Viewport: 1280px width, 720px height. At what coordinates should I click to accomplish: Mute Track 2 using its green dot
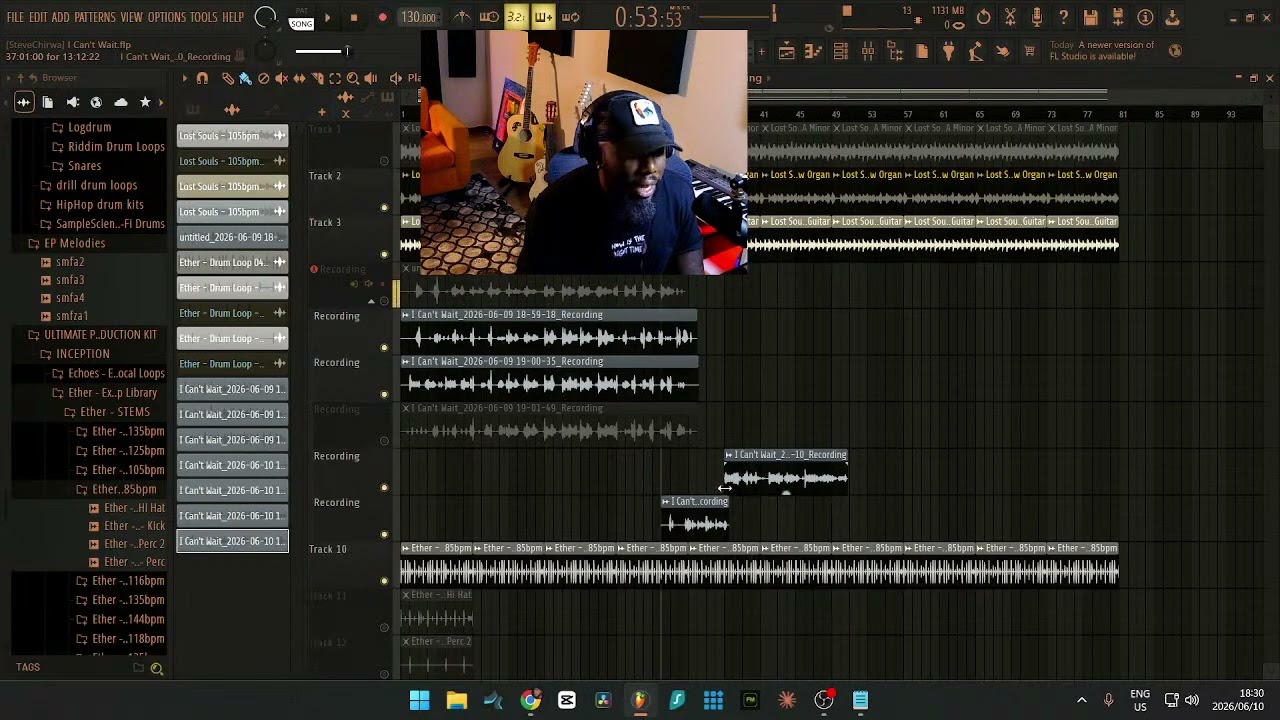(x=384, y=207)
